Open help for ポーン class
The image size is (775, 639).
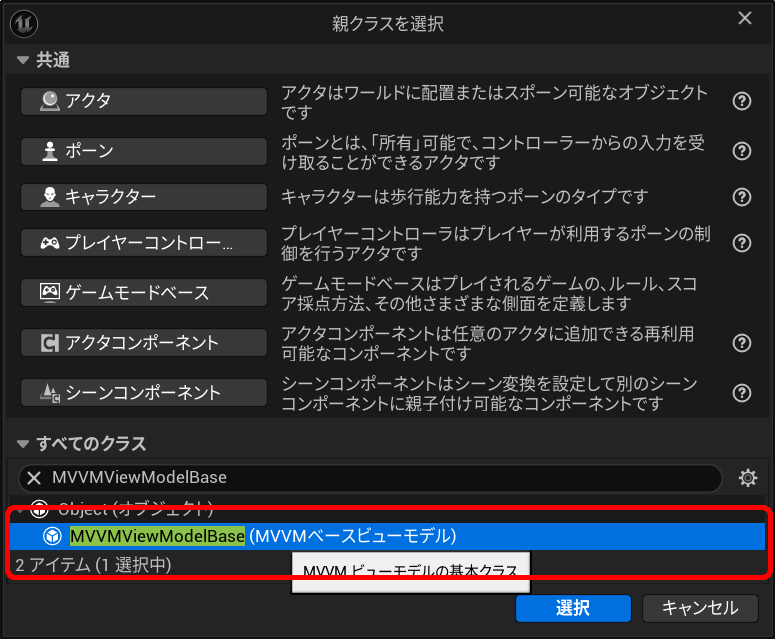tap(742, 151)
